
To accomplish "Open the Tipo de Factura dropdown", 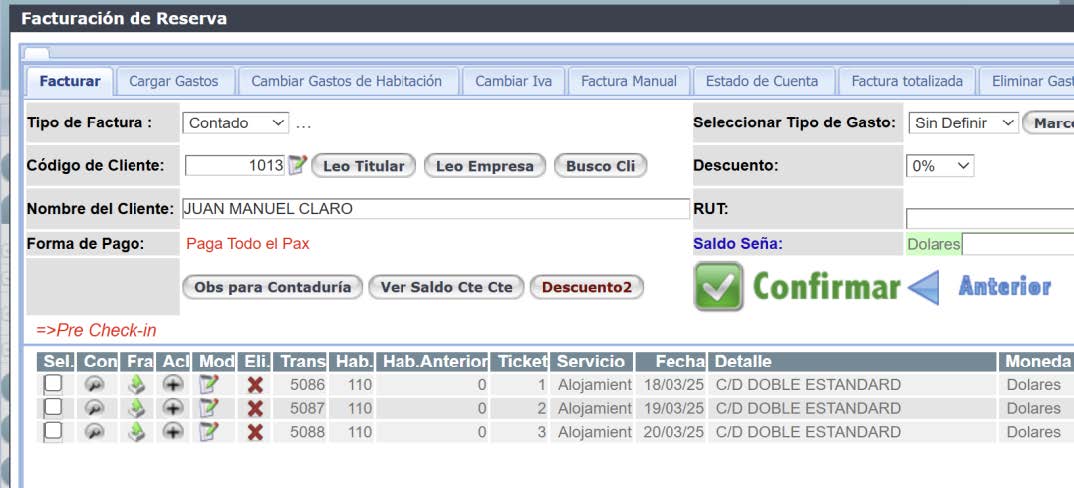I will tap(236, 123).
